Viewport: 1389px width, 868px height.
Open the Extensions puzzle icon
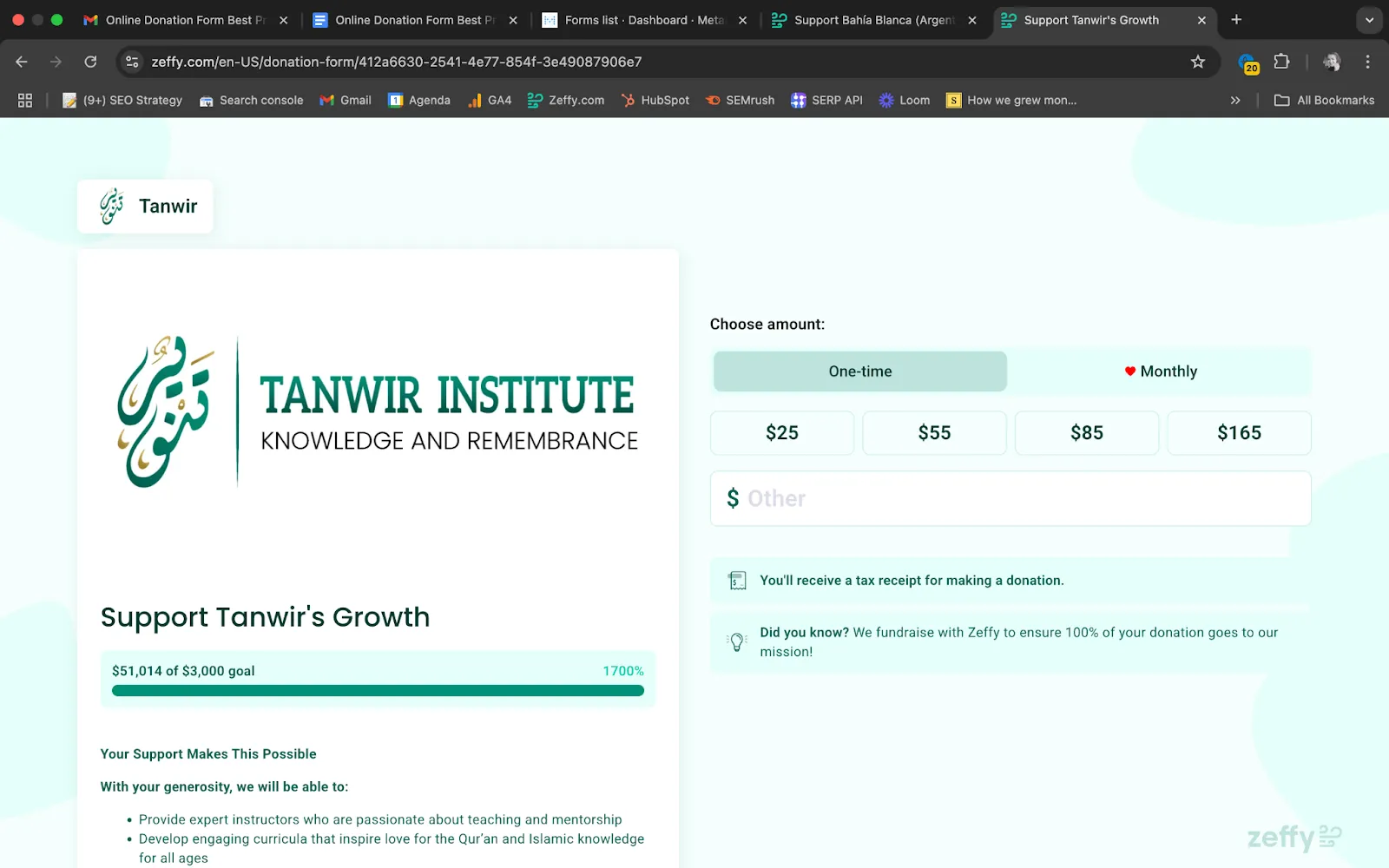1281,62
